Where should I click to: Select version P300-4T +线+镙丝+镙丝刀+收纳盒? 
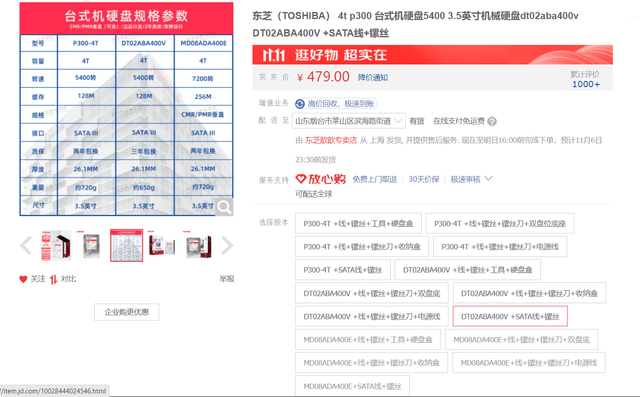click(x=362, y=247)
